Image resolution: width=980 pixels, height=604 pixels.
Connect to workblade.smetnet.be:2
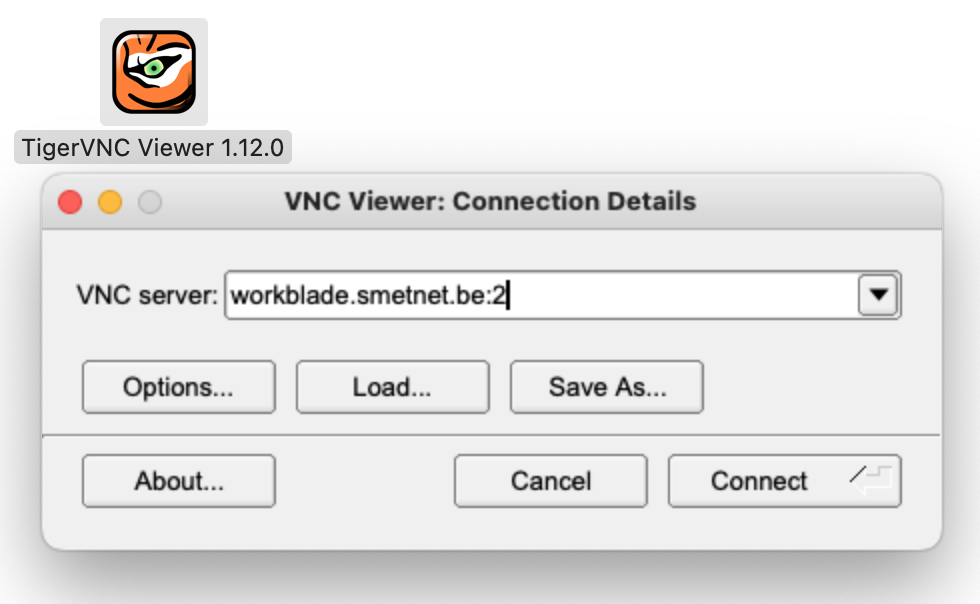click(x=760, y=480)
